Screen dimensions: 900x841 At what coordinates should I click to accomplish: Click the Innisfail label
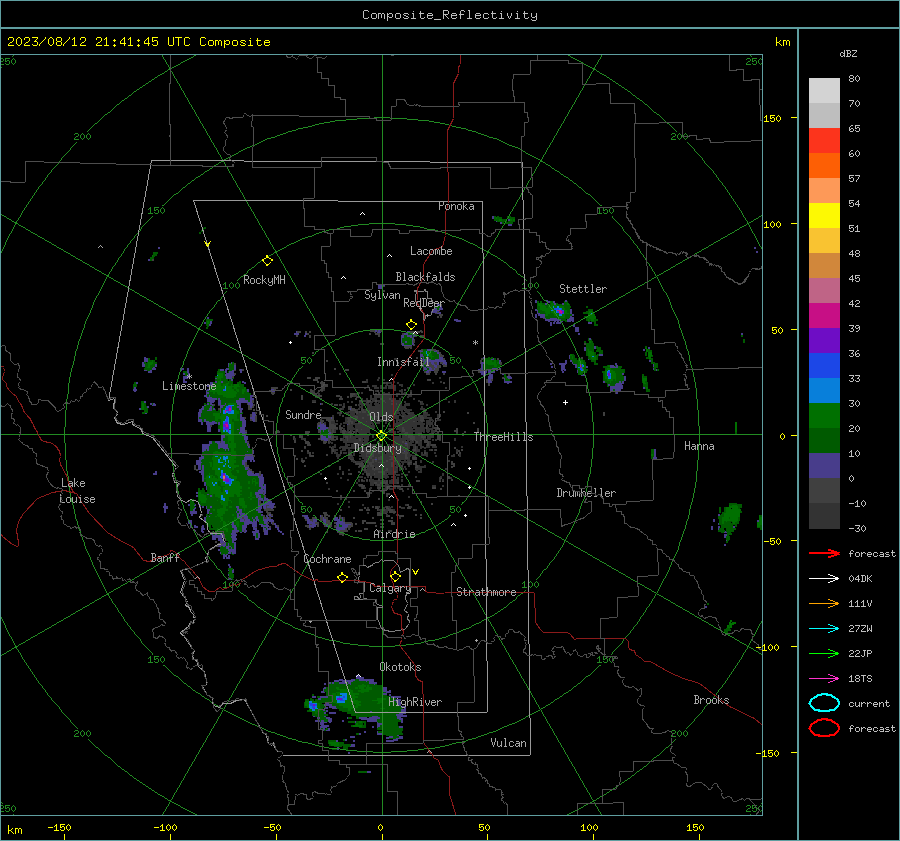[404, 362]
